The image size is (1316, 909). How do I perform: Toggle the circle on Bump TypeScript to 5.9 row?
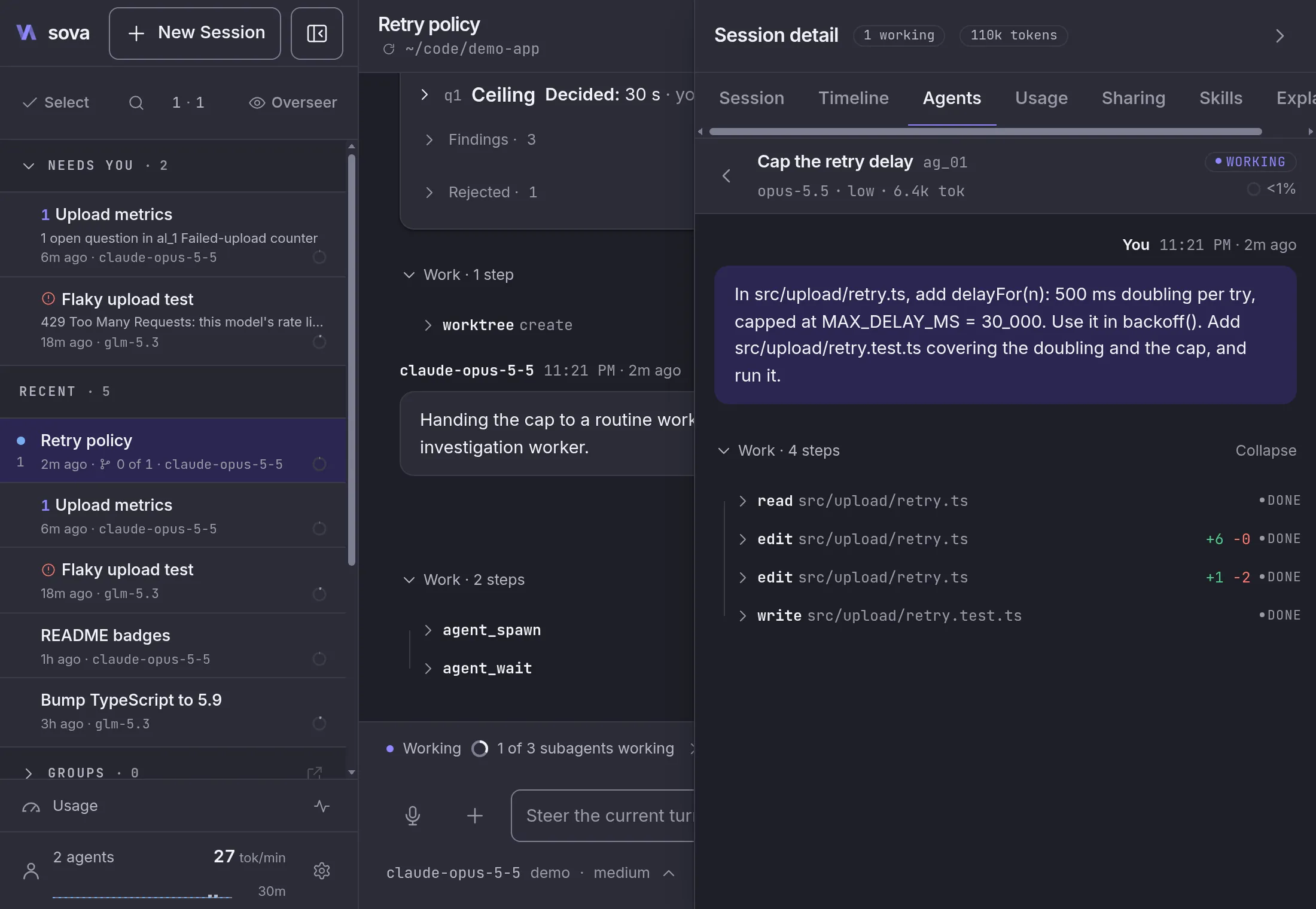pos(319,724)
